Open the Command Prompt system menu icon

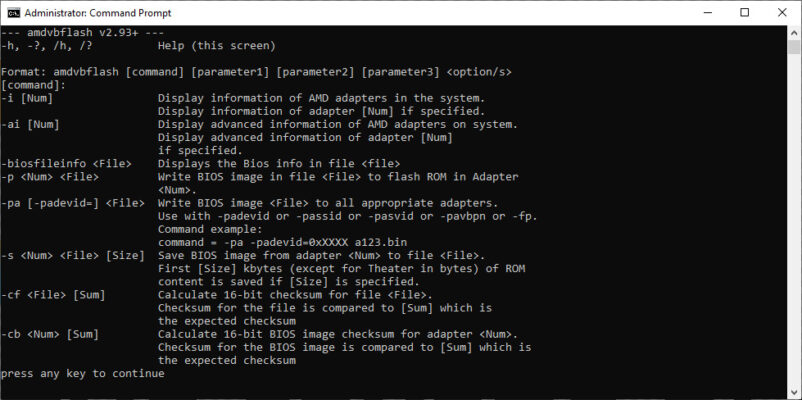tap(11, 13)
